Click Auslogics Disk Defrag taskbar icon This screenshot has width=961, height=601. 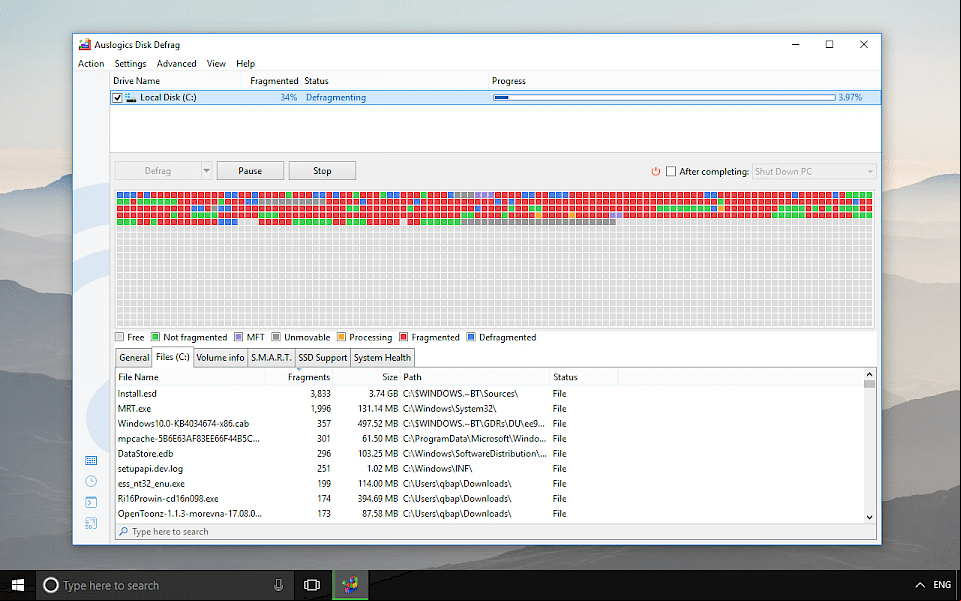pos(351,585)
